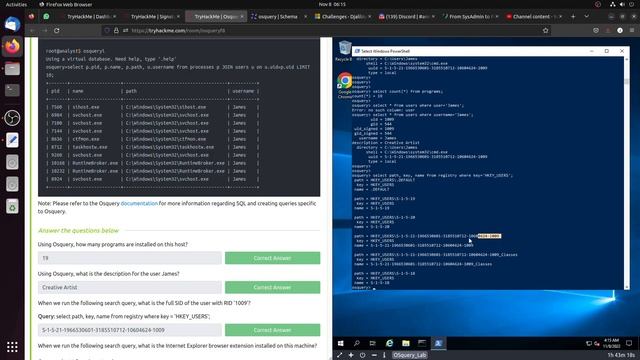Switch to the Discord tab
This screenshot has height=360, width=640.
point(407,17)
